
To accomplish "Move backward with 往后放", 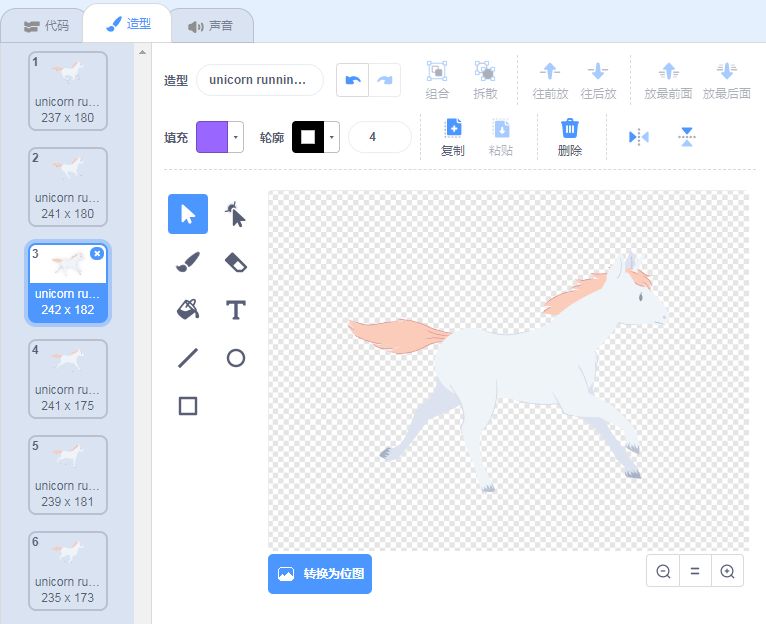I will pyautogui.click(x=598, y=80).
